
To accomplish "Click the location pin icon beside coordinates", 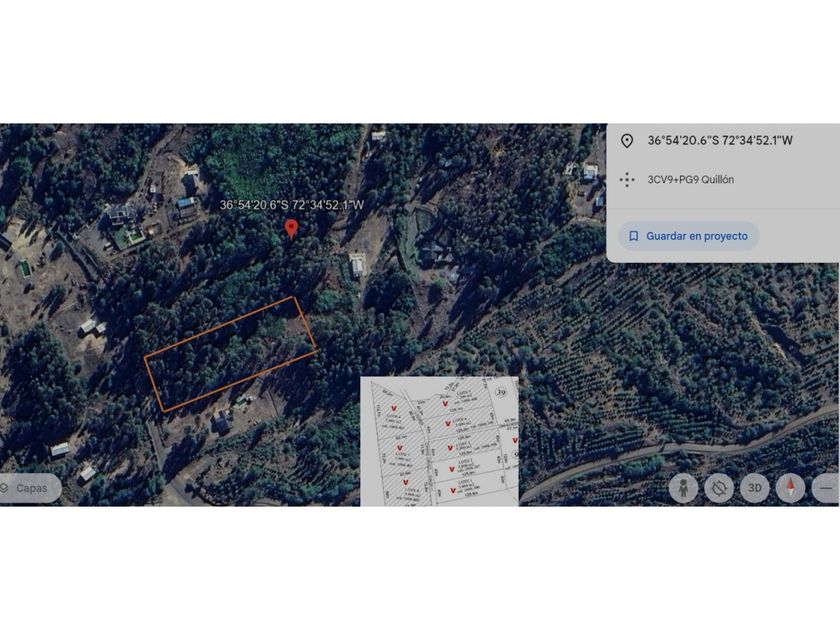I will pyautogui.click(x=627, y=141).
